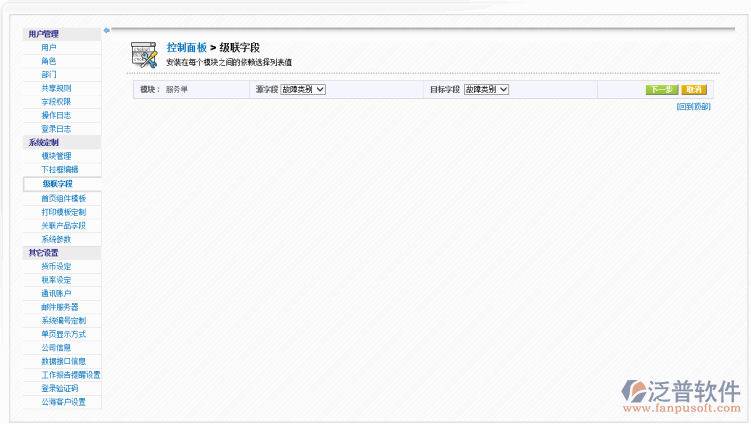Open the 源字段 dropdown
Viewport: 751px width, 424px height.
(x=303, y=90)
